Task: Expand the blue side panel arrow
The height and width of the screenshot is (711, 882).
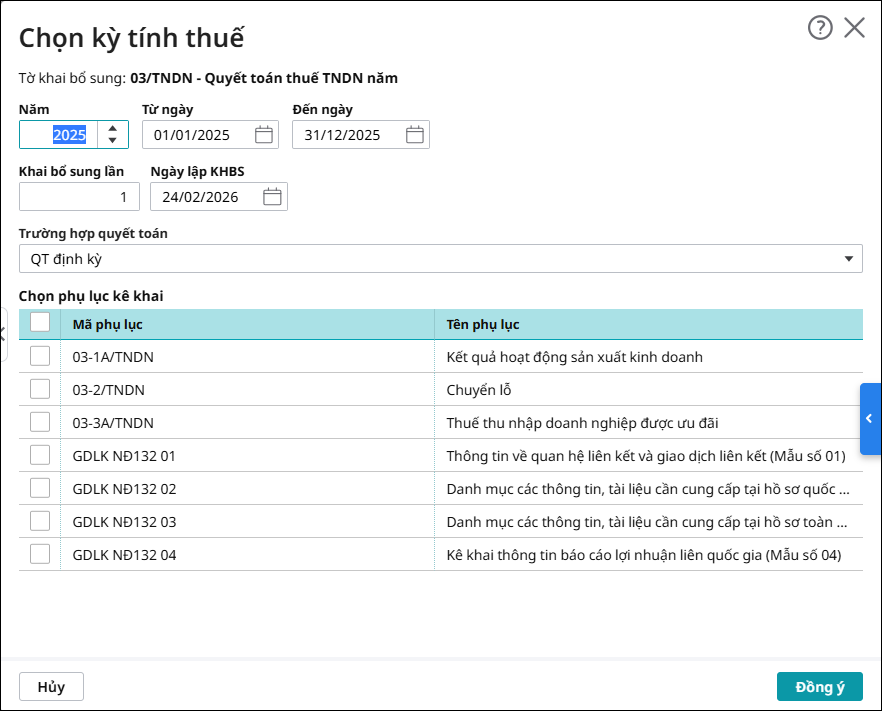Action: (x=869, y=418)
